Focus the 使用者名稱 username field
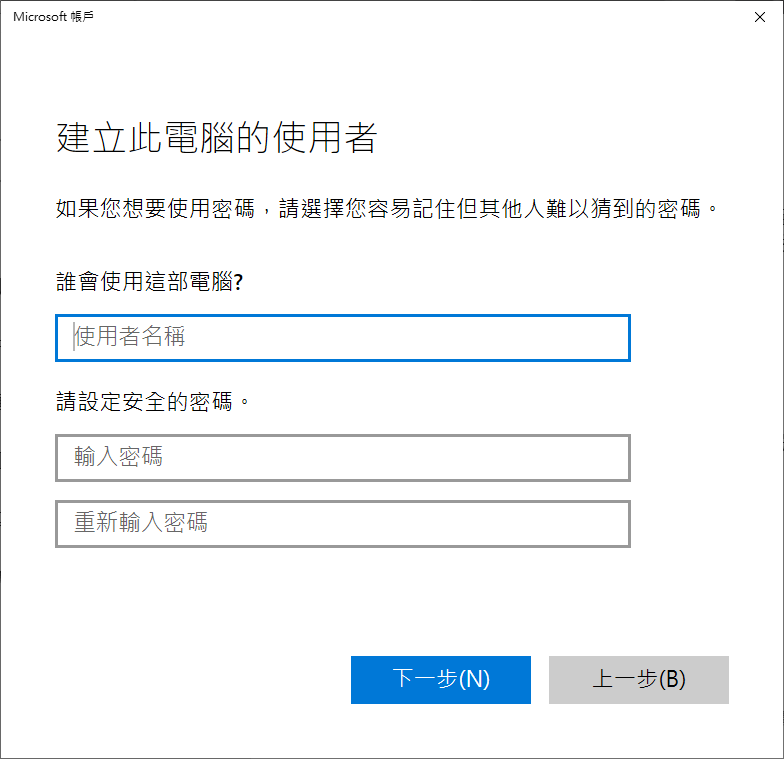The height and width of the screenshot is (759, 784). [x=342, y=338]
